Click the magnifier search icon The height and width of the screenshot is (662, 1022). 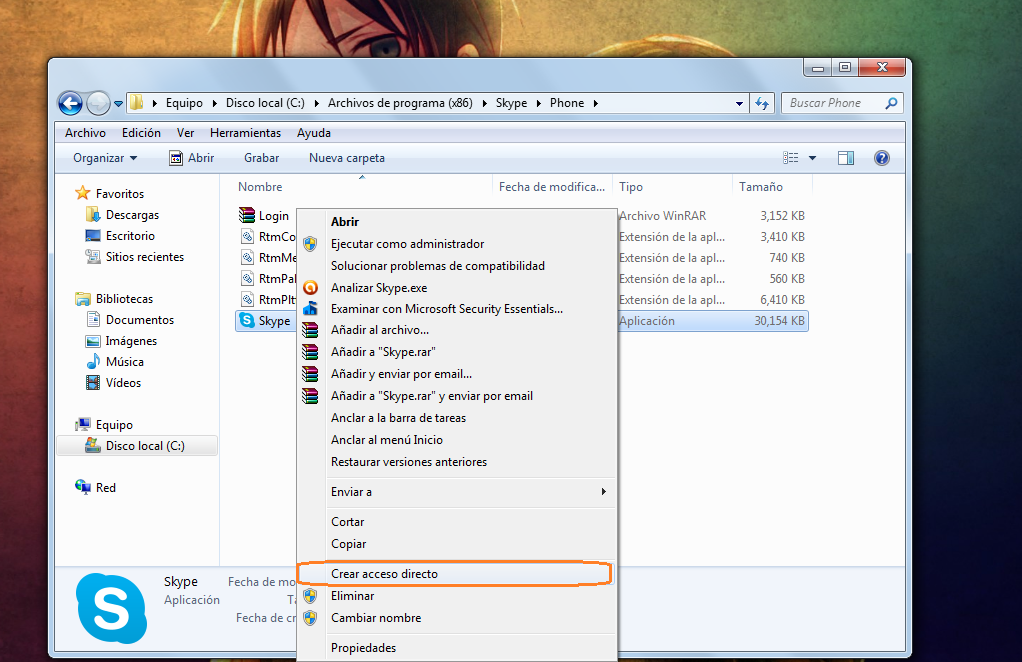[x=892, y=103]
